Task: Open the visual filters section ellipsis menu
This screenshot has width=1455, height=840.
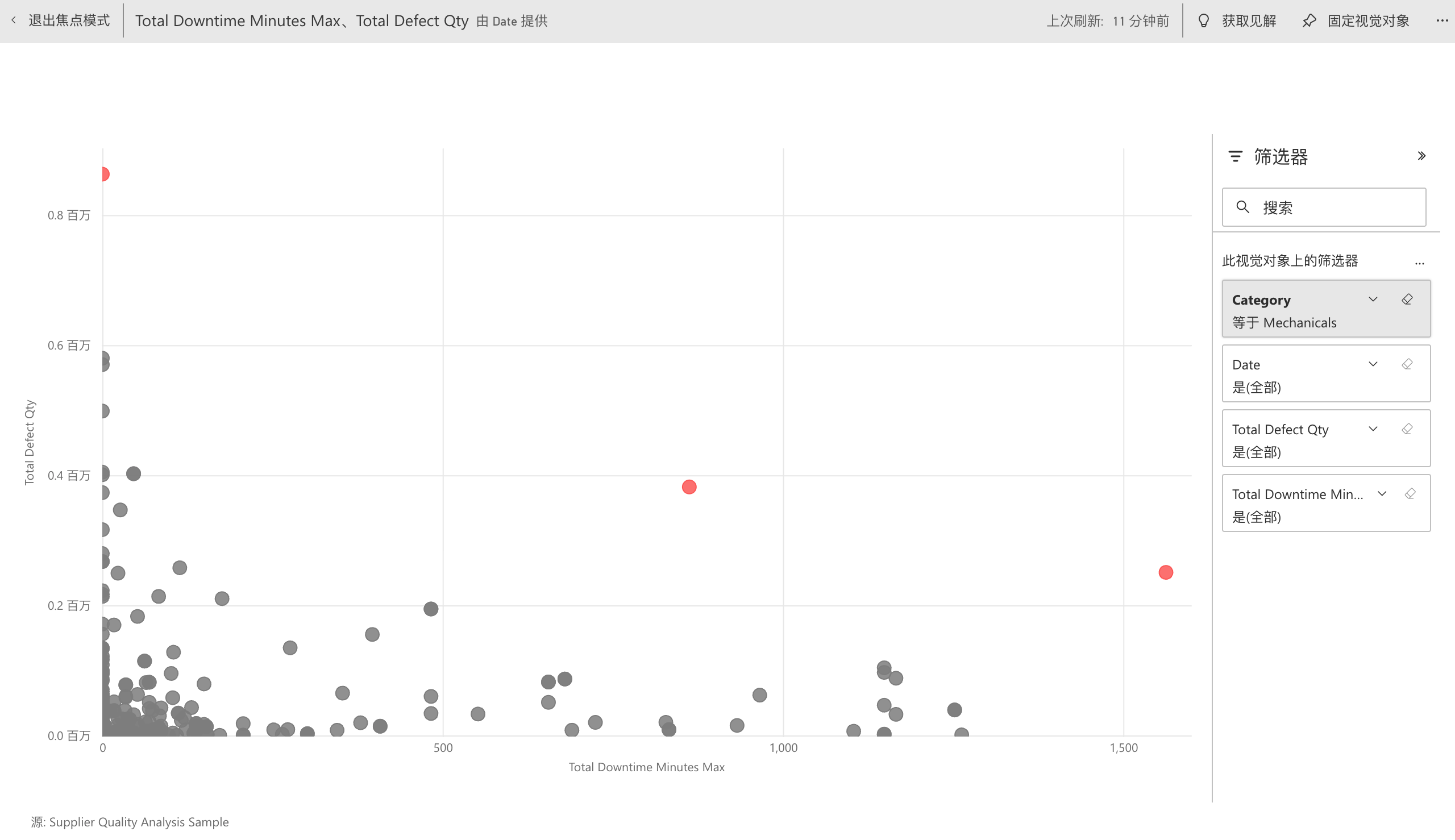Action: point(1419,263)
